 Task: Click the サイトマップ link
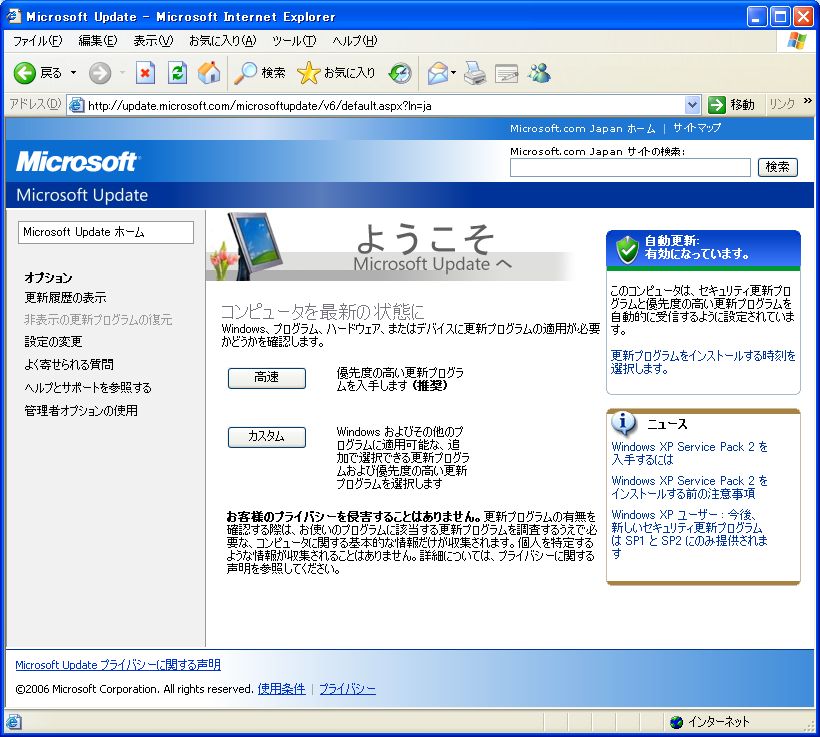coord(697,128)
